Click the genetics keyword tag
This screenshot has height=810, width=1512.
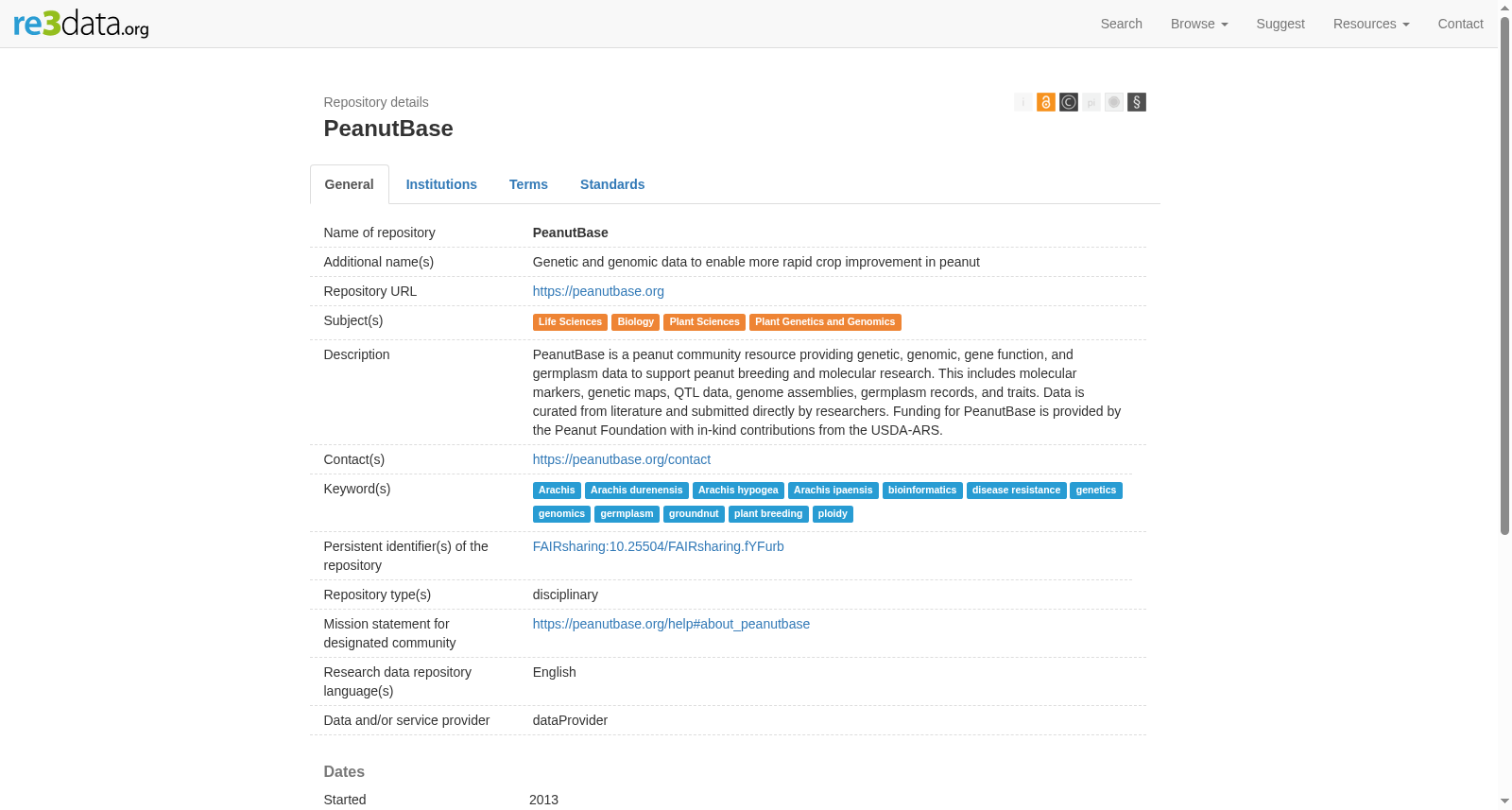pos(1096,491)
